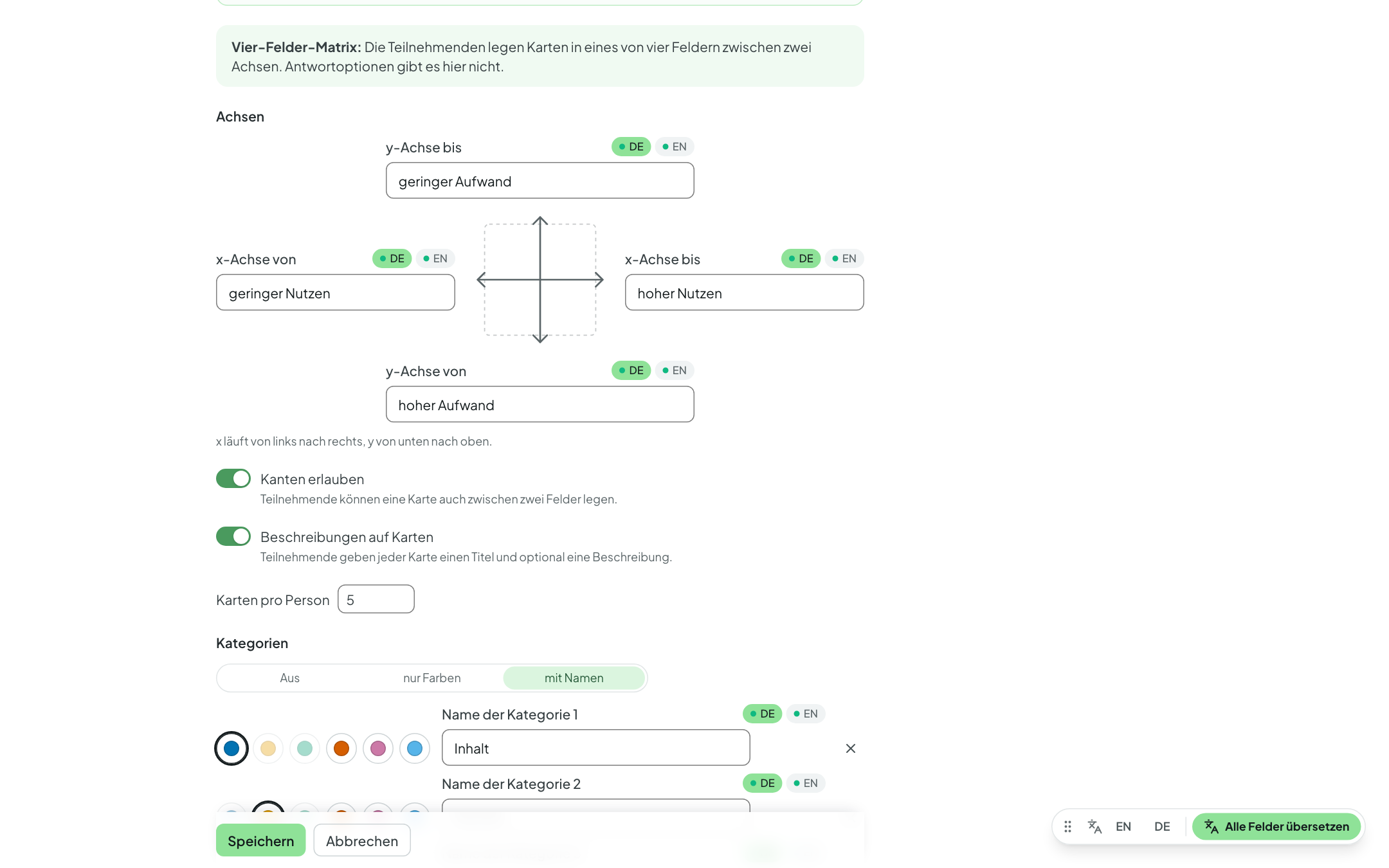Select DE for y-Achse von field
Image resolution: width=1389 pixels, height=868 pixels.
pos(631,370)
